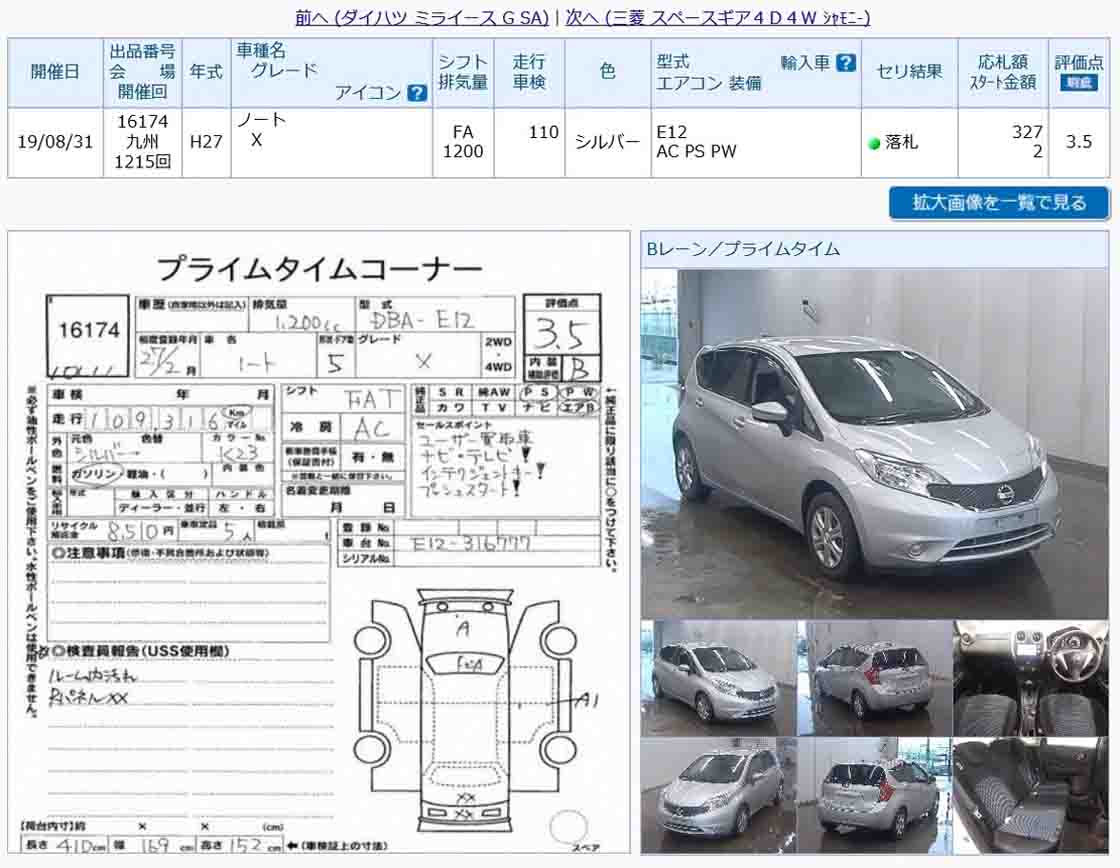Select the mileage value 110
1120x868 pixels.
point(544,132)
